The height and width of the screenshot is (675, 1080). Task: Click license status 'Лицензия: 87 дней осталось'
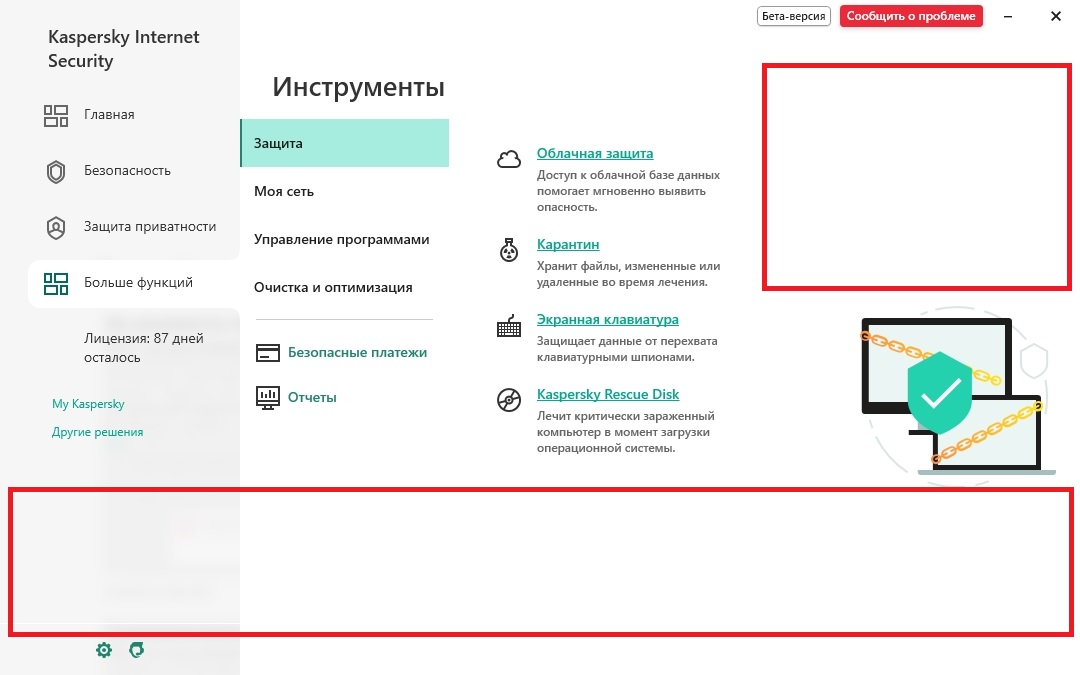click(x=143, y=348)
